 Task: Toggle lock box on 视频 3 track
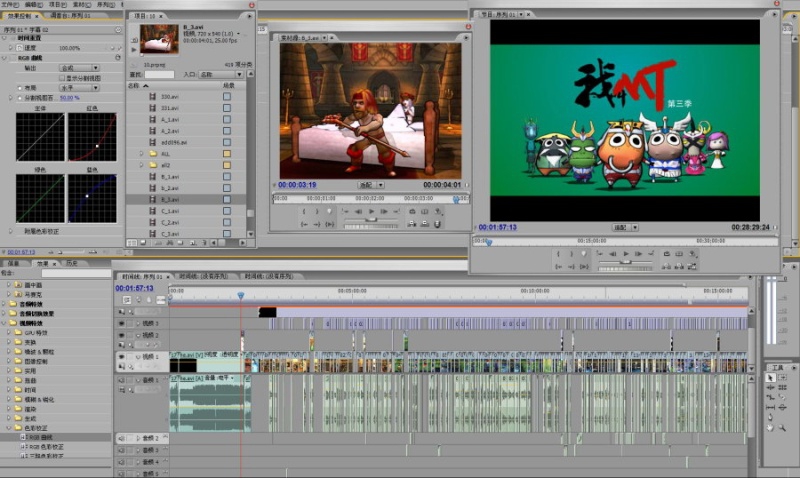click(130, 323)
